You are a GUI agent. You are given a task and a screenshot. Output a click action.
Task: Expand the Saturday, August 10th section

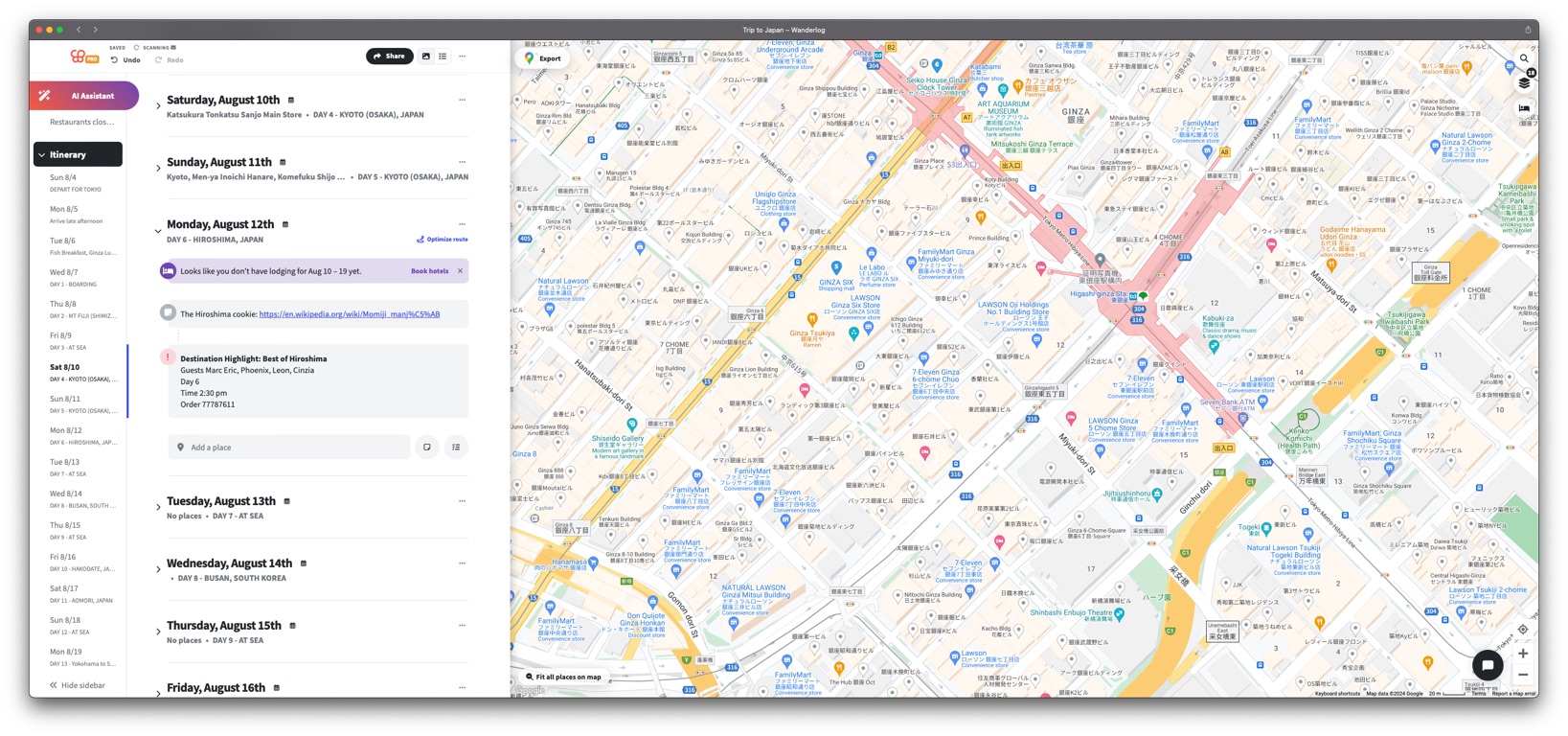[x=158, y=106]
